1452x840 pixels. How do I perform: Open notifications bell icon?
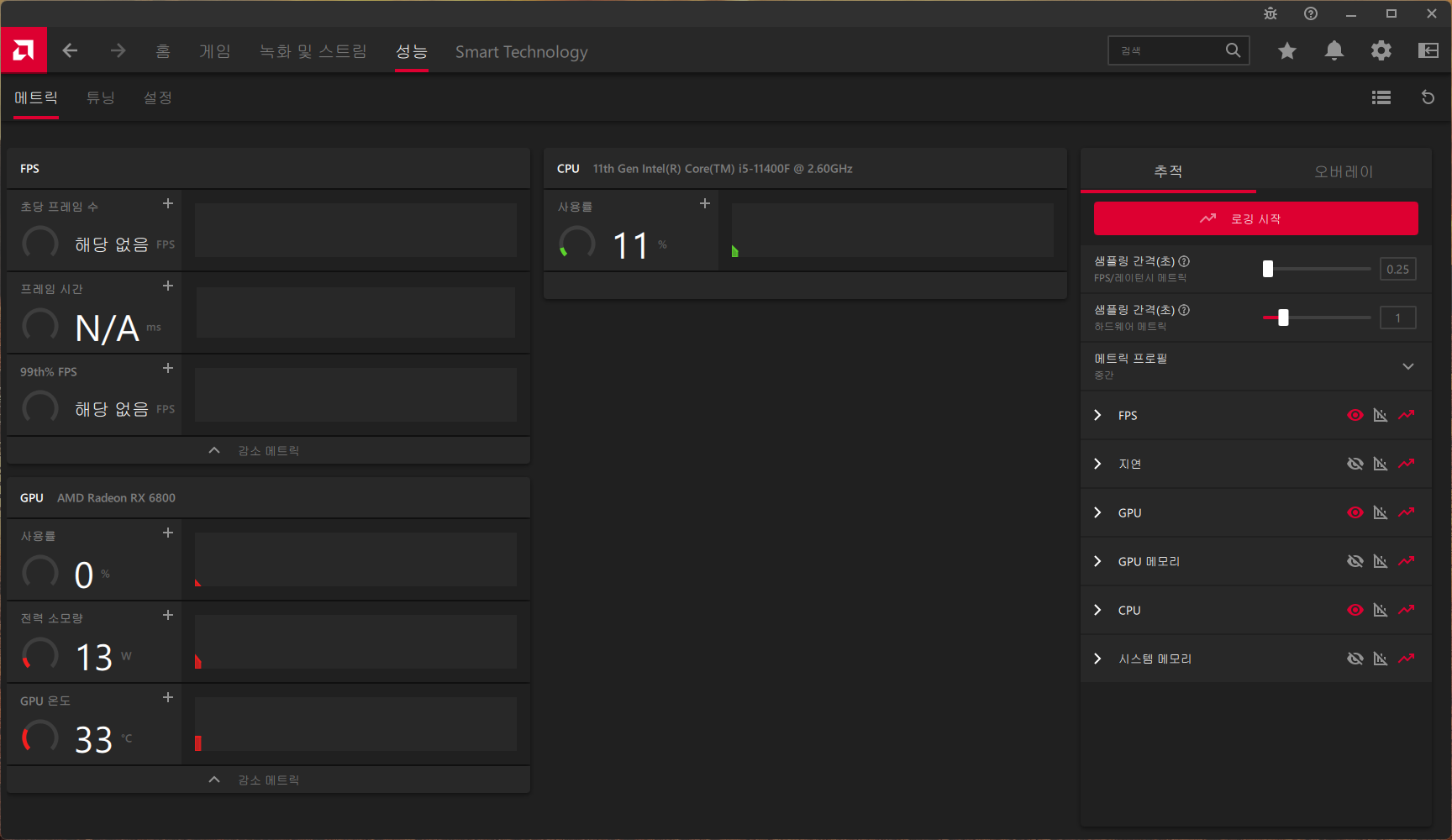coord(1334,51)
